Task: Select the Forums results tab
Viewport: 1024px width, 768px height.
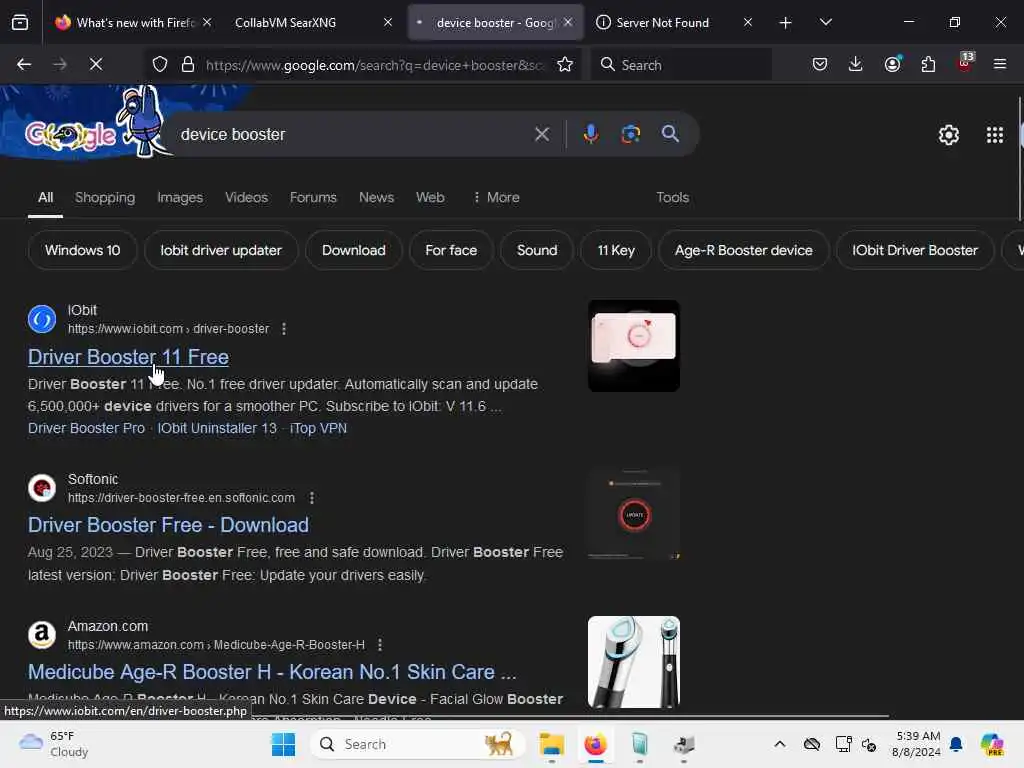Action: pos(313,197)
